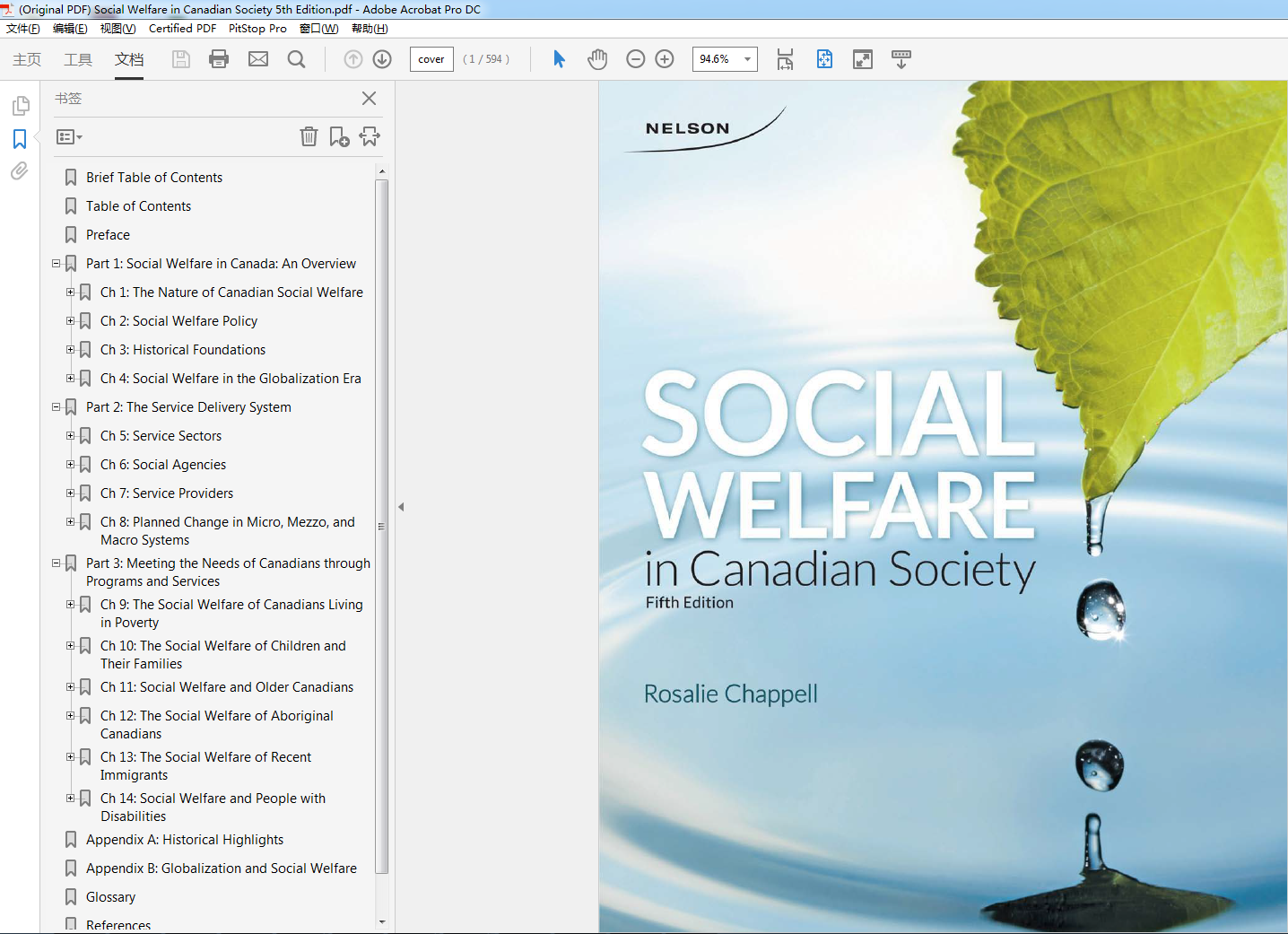The image size is (1288, 934).
Task: Open the 窗口(W) menu
Action: pyautogui.click(x=319, y=29)
